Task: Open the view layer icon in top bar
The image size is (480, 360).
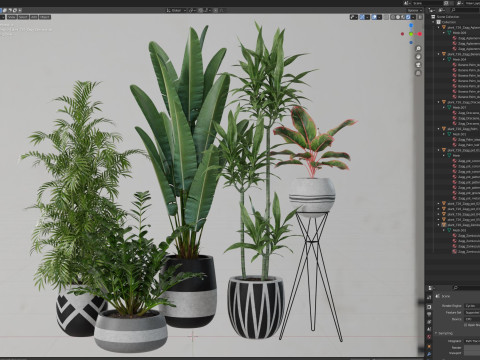Action: coord(460,3)
